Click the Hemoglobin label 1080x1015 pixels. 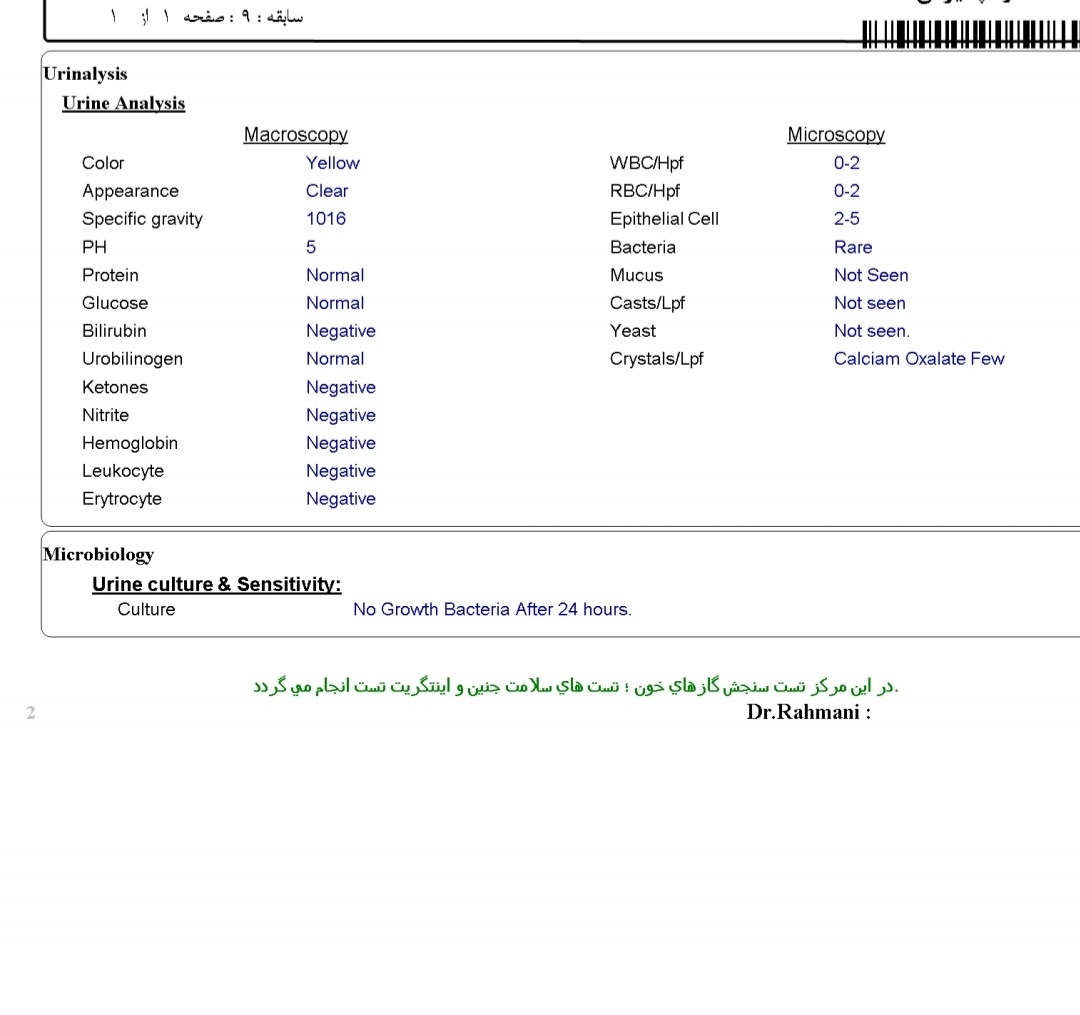[129, 443]
